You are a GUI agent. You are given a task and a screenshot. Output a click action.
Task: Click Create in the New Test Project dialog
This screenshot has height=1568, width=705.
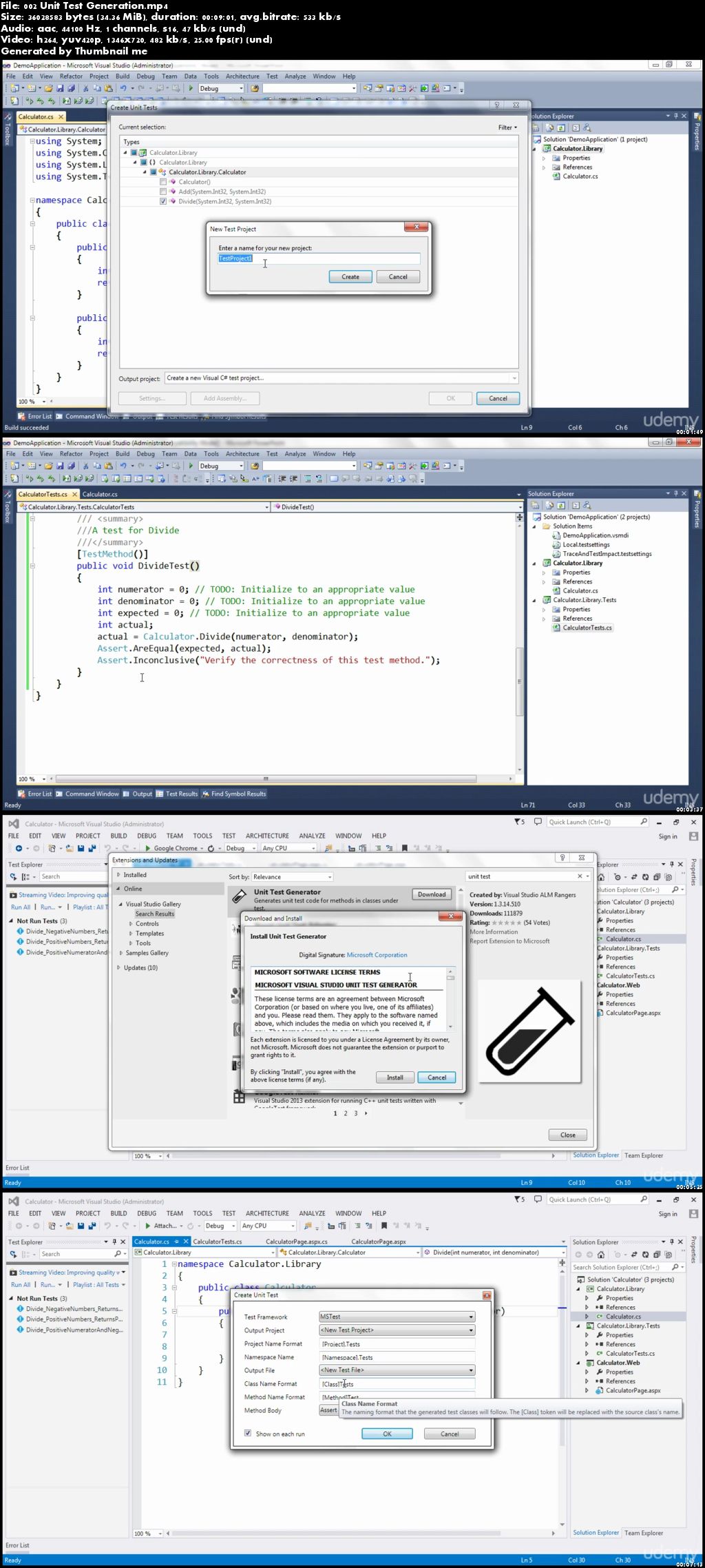click(x=350, y=276)
